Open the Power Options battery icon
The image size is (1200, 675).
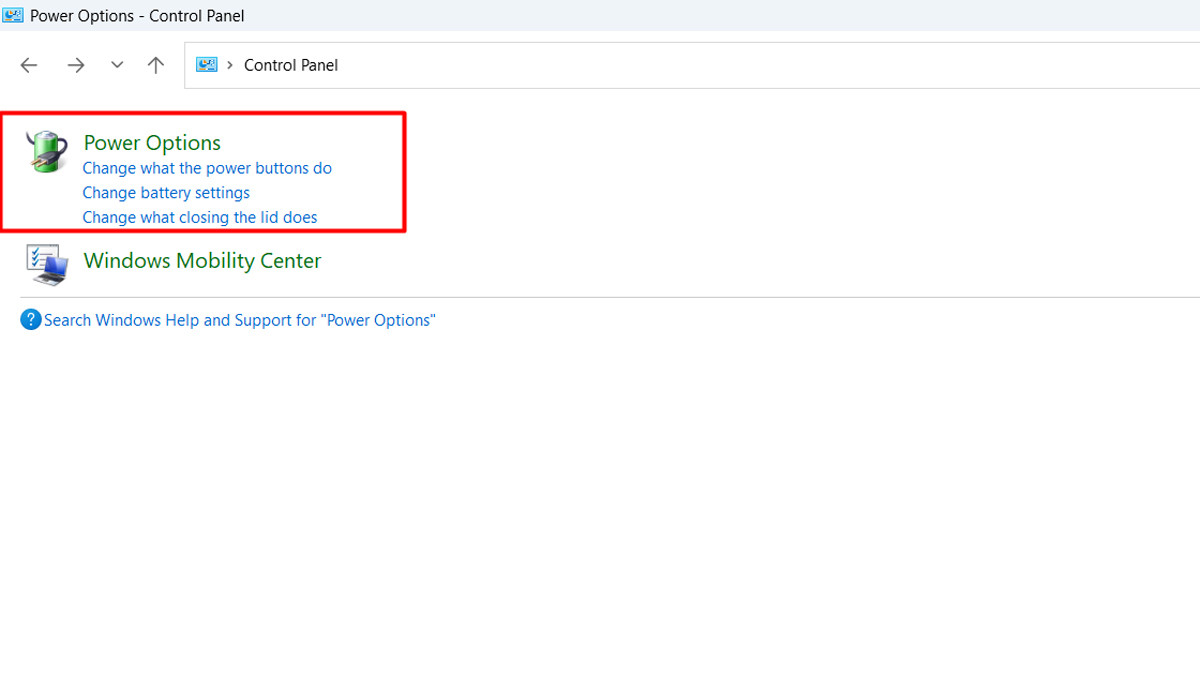point(46,152)
